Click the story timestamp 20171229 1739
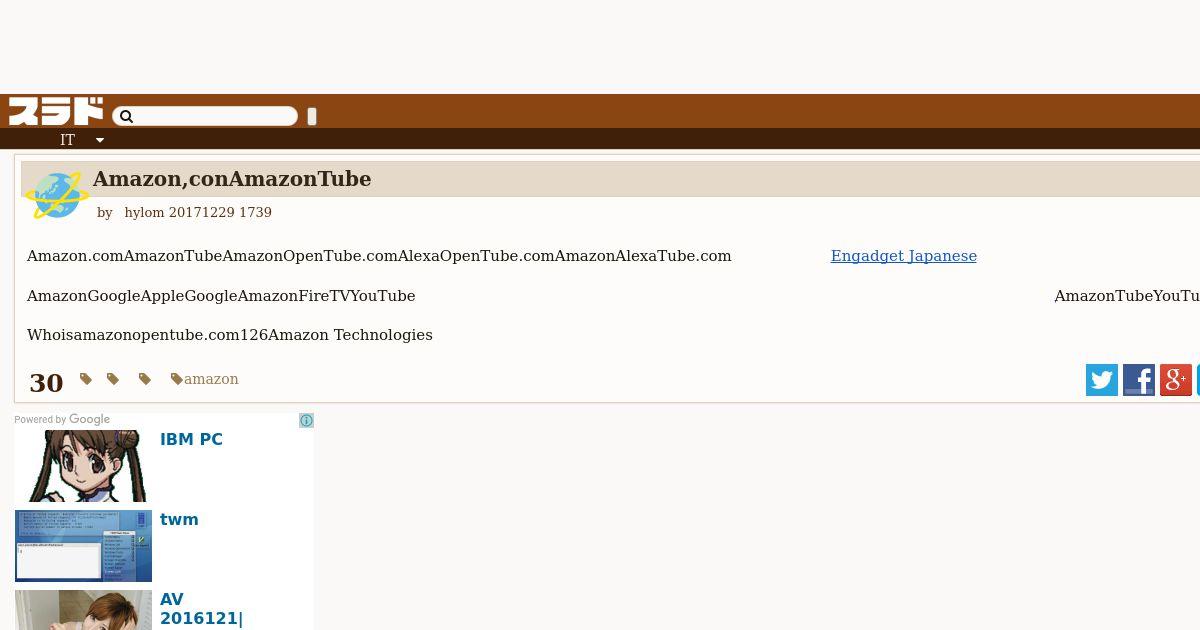 (220, 212)
